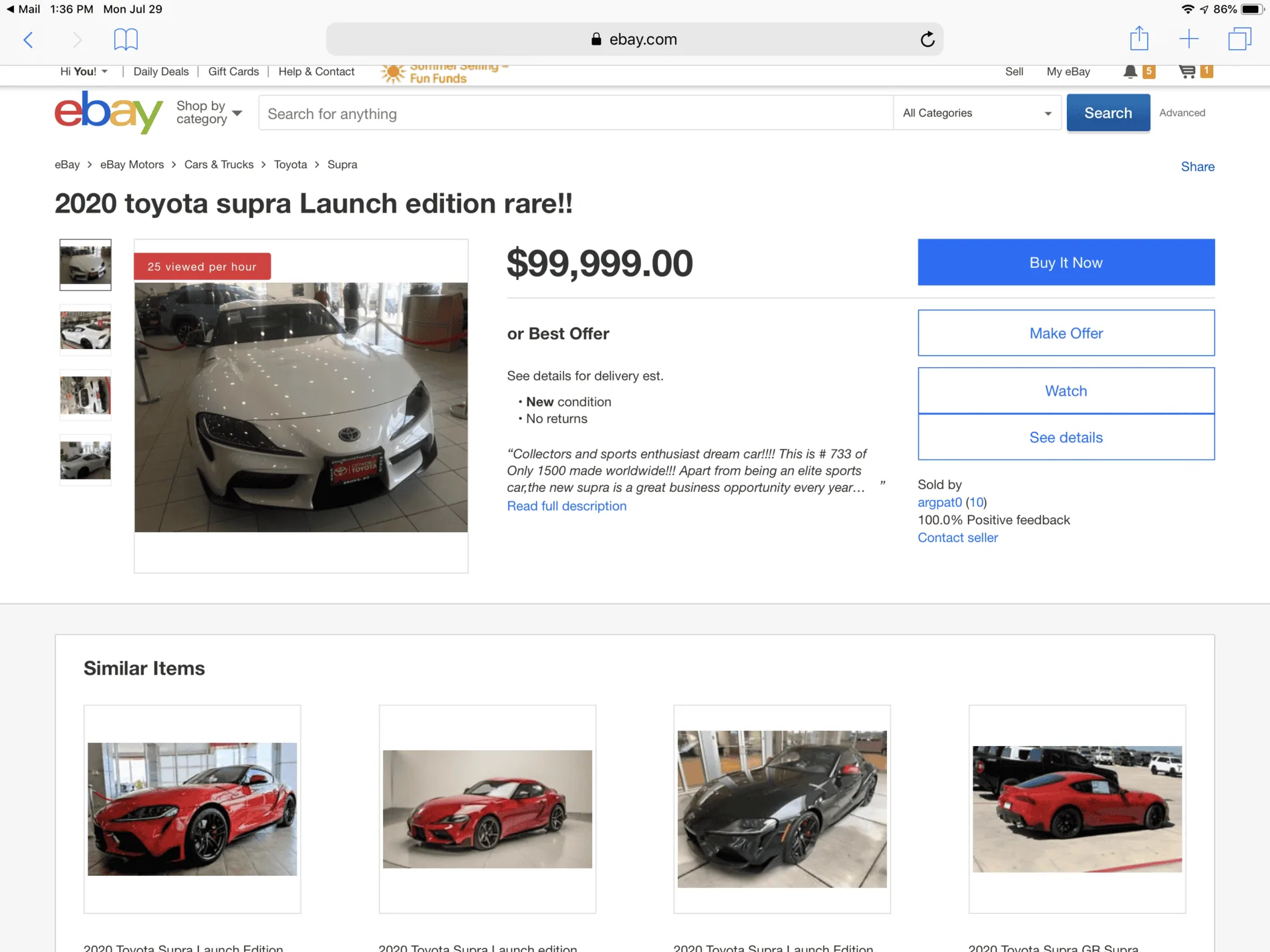The image size is (1270, 952).
Task: Click Make Offer button
Action: coord(1066,333)
